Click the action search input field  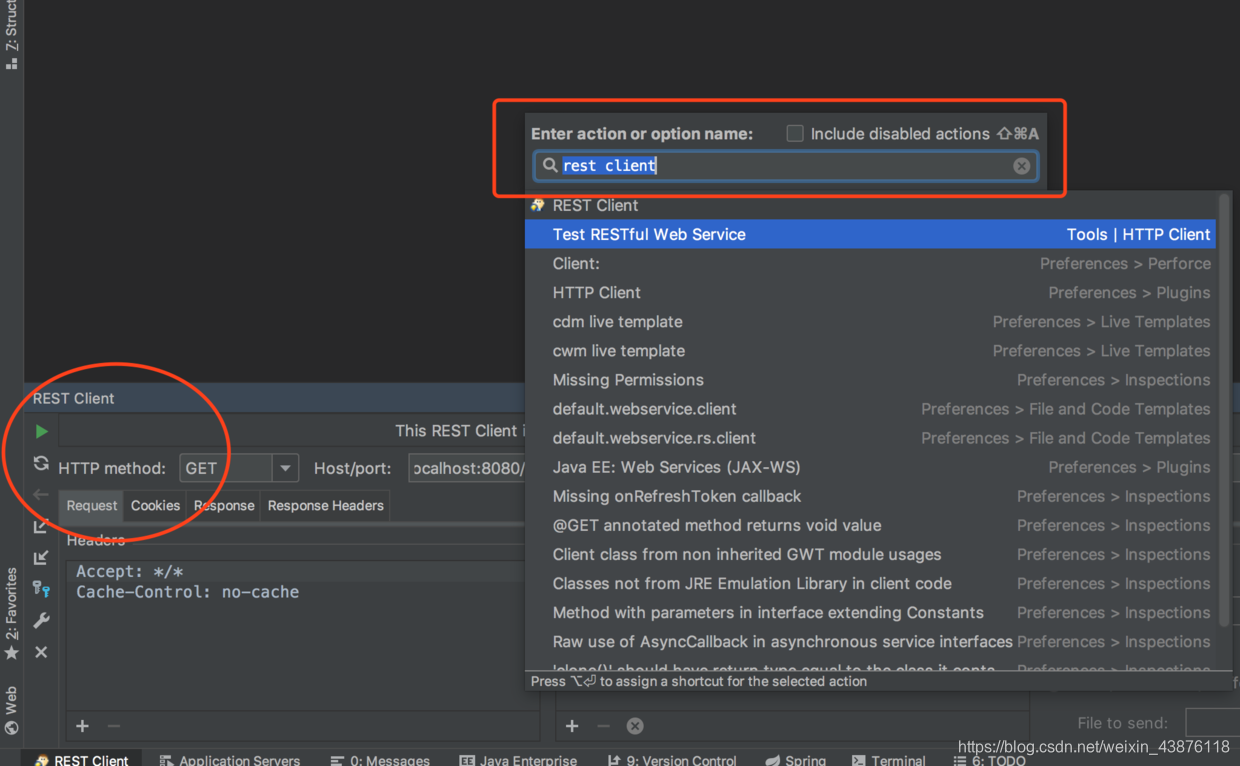786,166
